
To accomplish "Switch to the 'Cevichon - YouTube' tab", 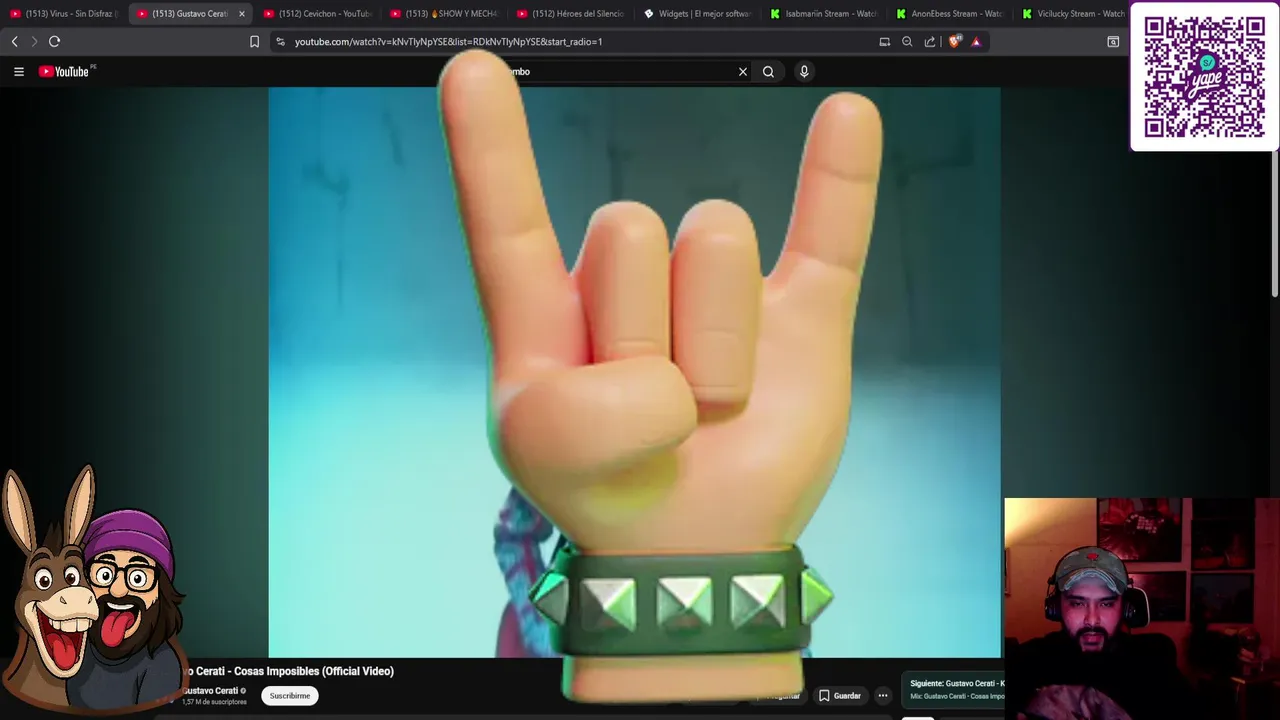I will [x=317, y=14].
